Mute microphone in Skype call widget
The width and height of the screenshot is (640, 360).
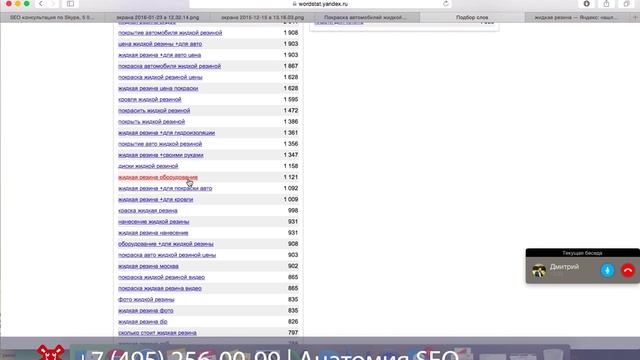point(607,270)
